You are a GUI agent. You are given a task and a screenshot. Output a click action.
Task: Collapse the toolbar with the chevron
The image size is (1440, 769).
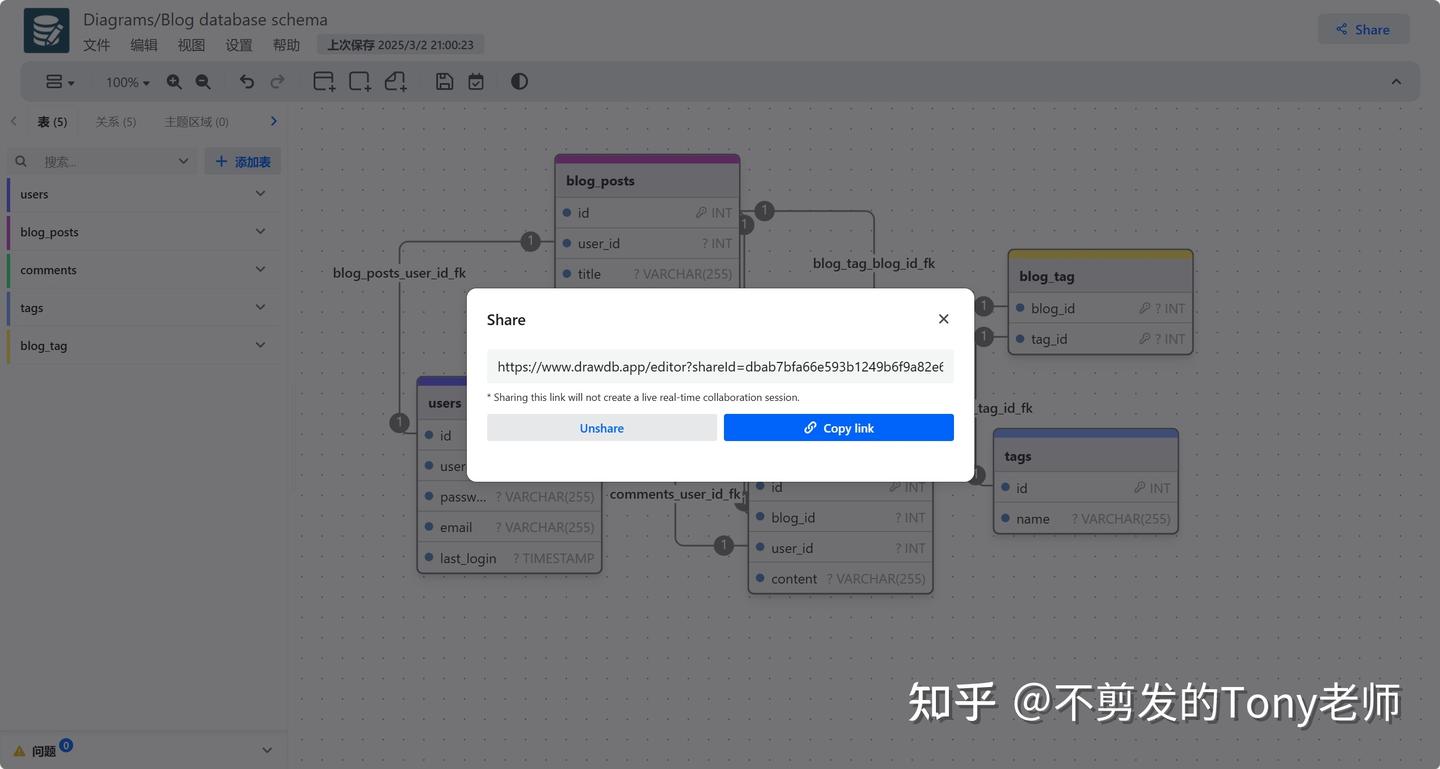click(1396, 81)
